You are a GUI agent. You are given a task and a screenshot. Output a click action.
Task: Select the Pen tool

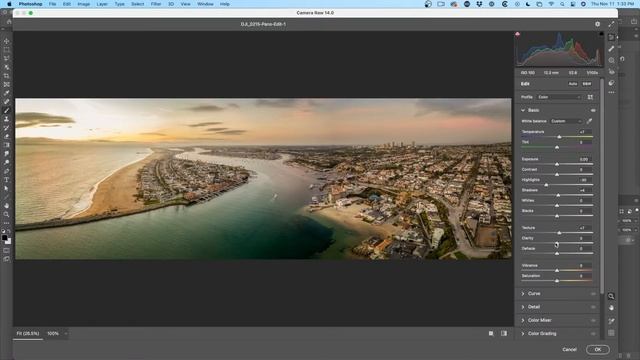point(7,171)
